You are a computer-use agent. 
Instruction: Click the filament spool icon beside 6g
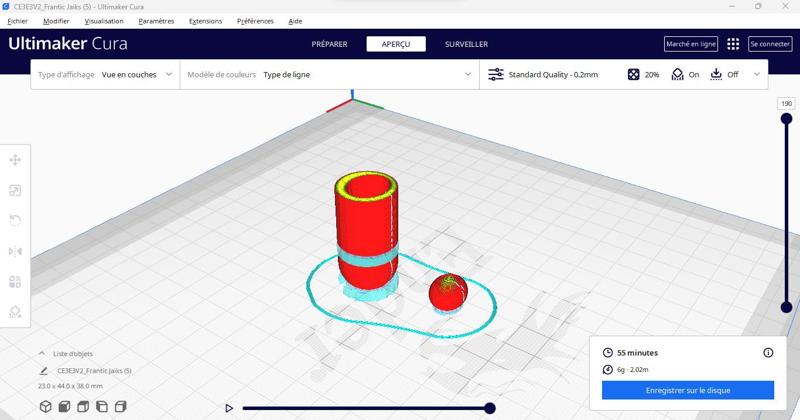coord(607,369)
